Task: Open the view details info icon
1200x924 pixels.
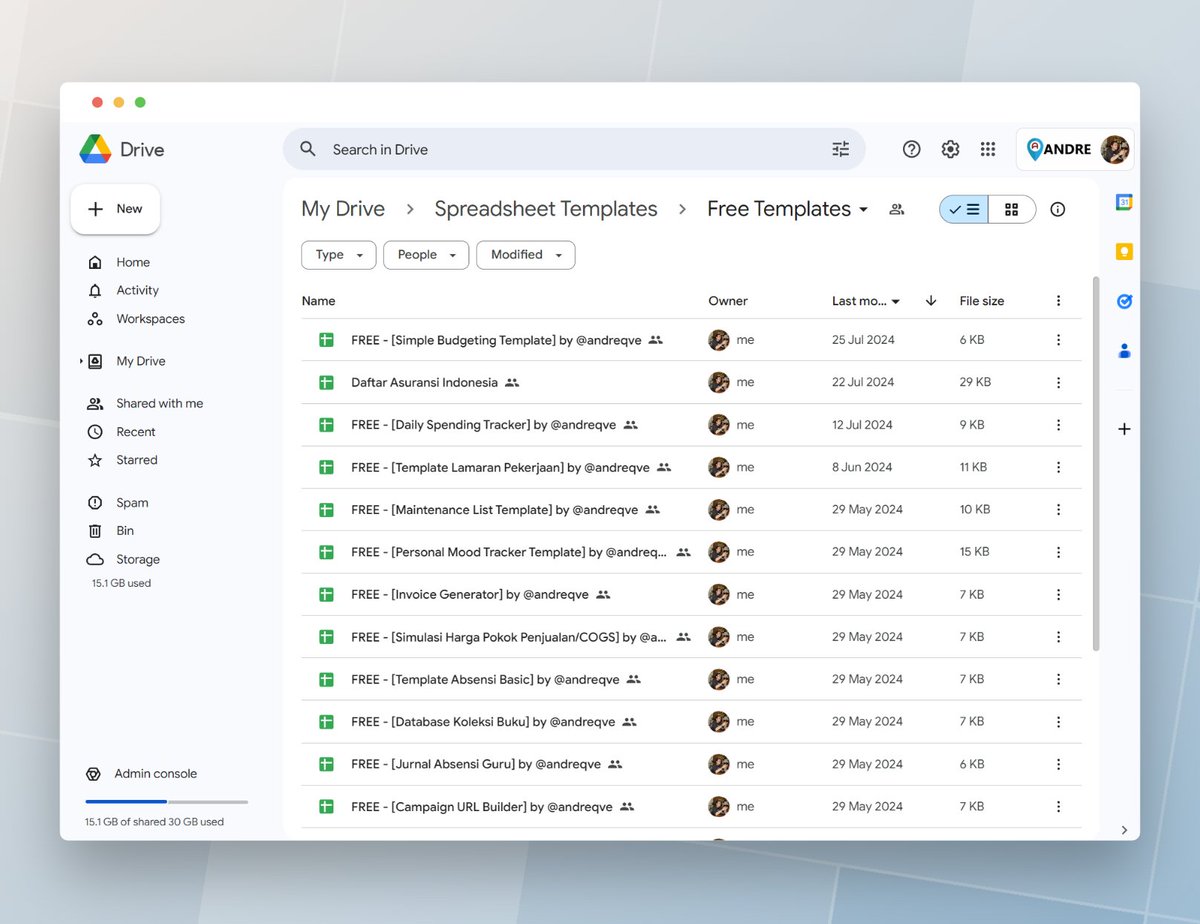Action: point(1058,209)
